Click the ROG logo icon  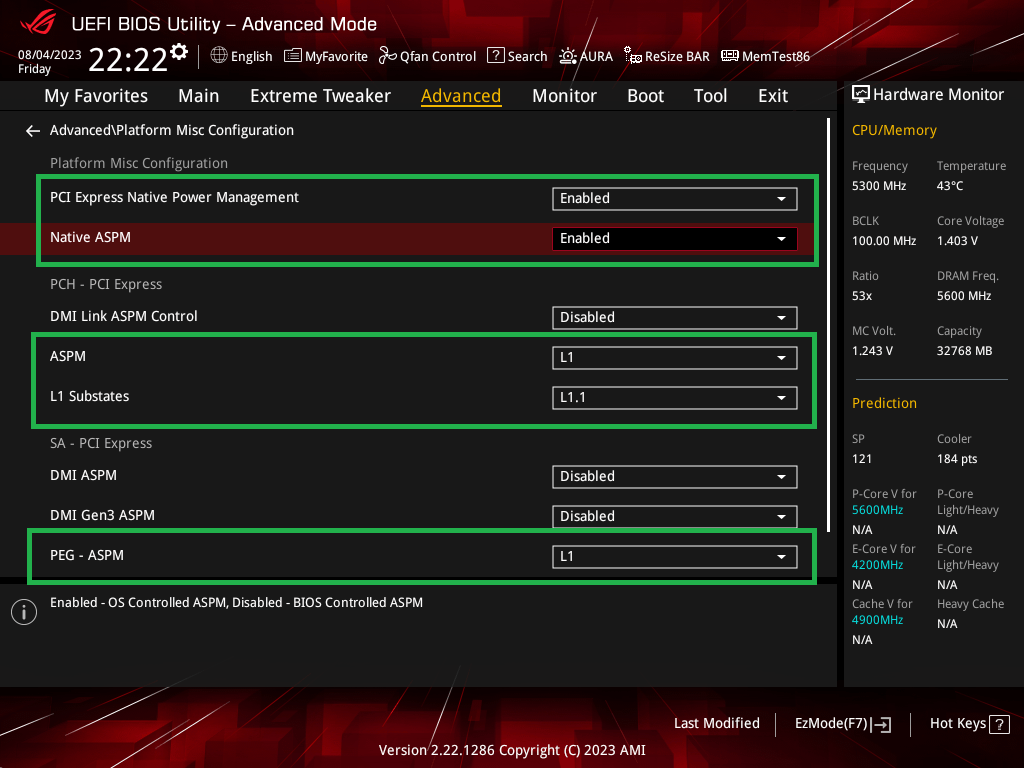(38, 23)
